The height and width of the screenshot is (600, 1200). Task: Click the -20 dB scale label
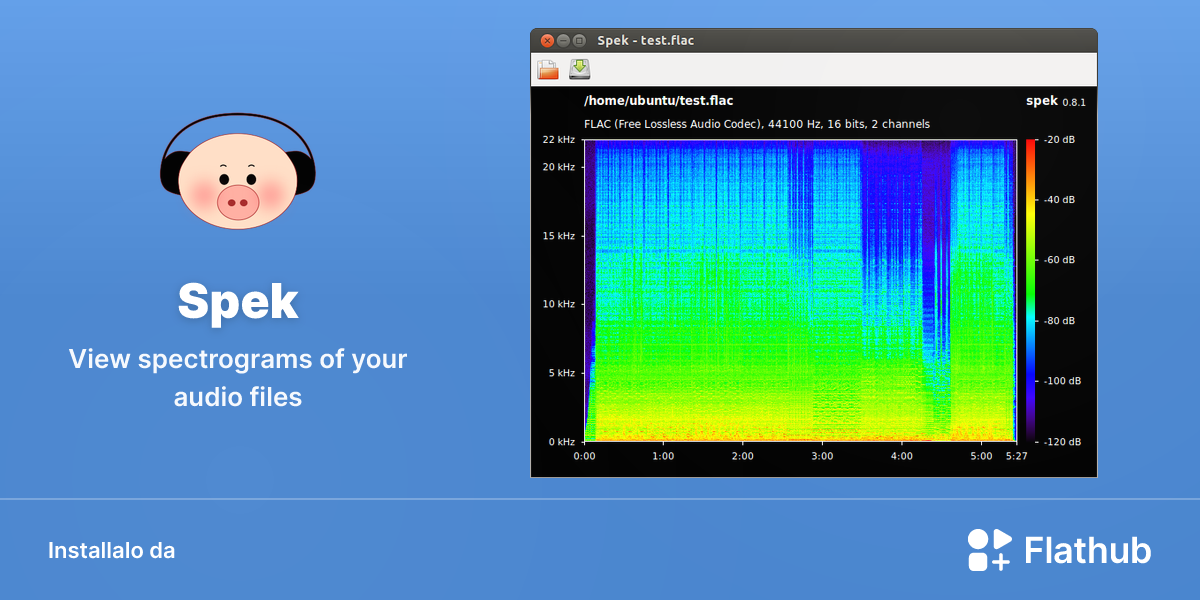click(1059, 140)
